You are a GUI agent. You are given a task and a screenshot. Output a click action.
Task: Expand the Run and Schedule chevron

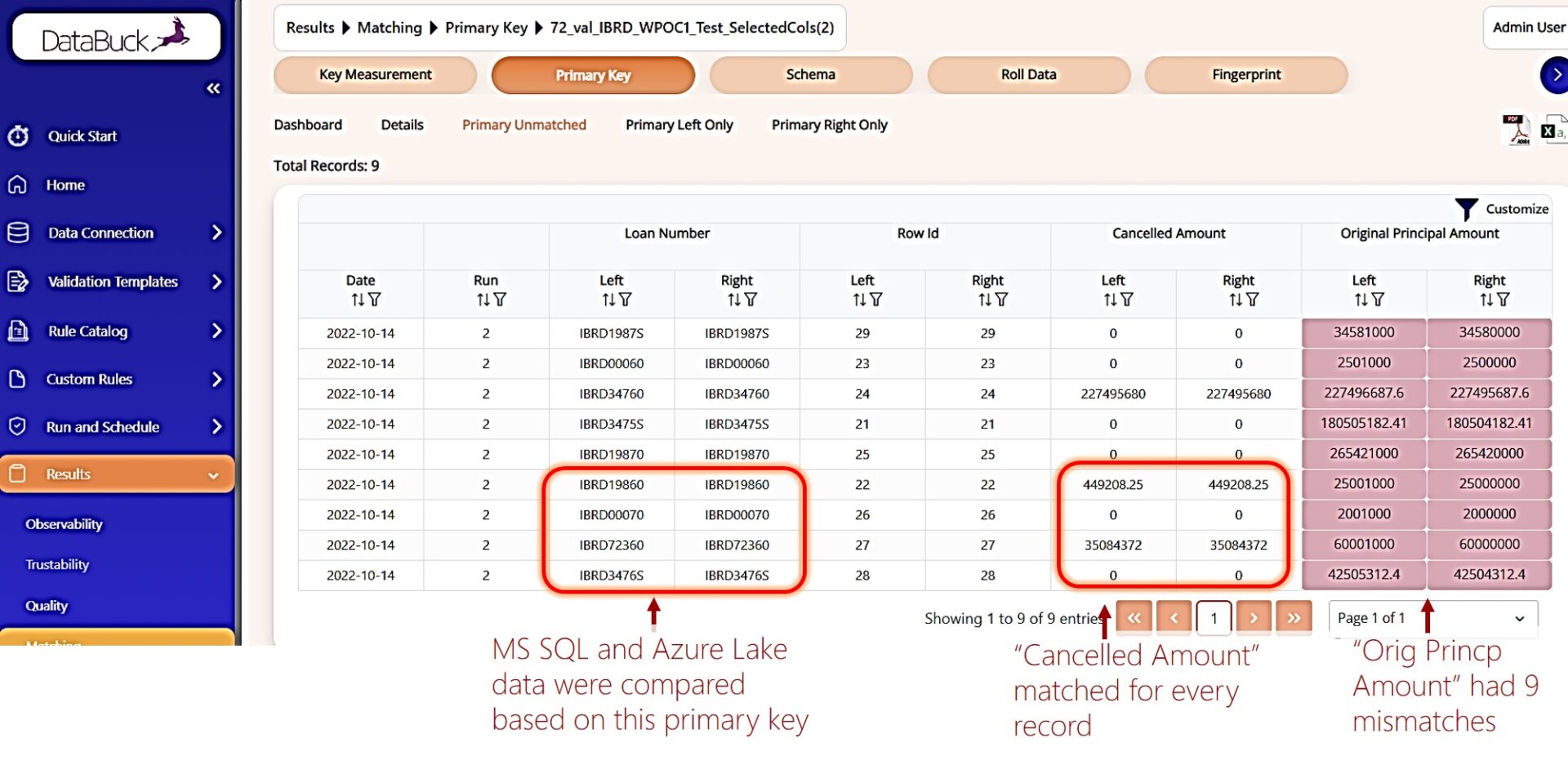point(216,426)
